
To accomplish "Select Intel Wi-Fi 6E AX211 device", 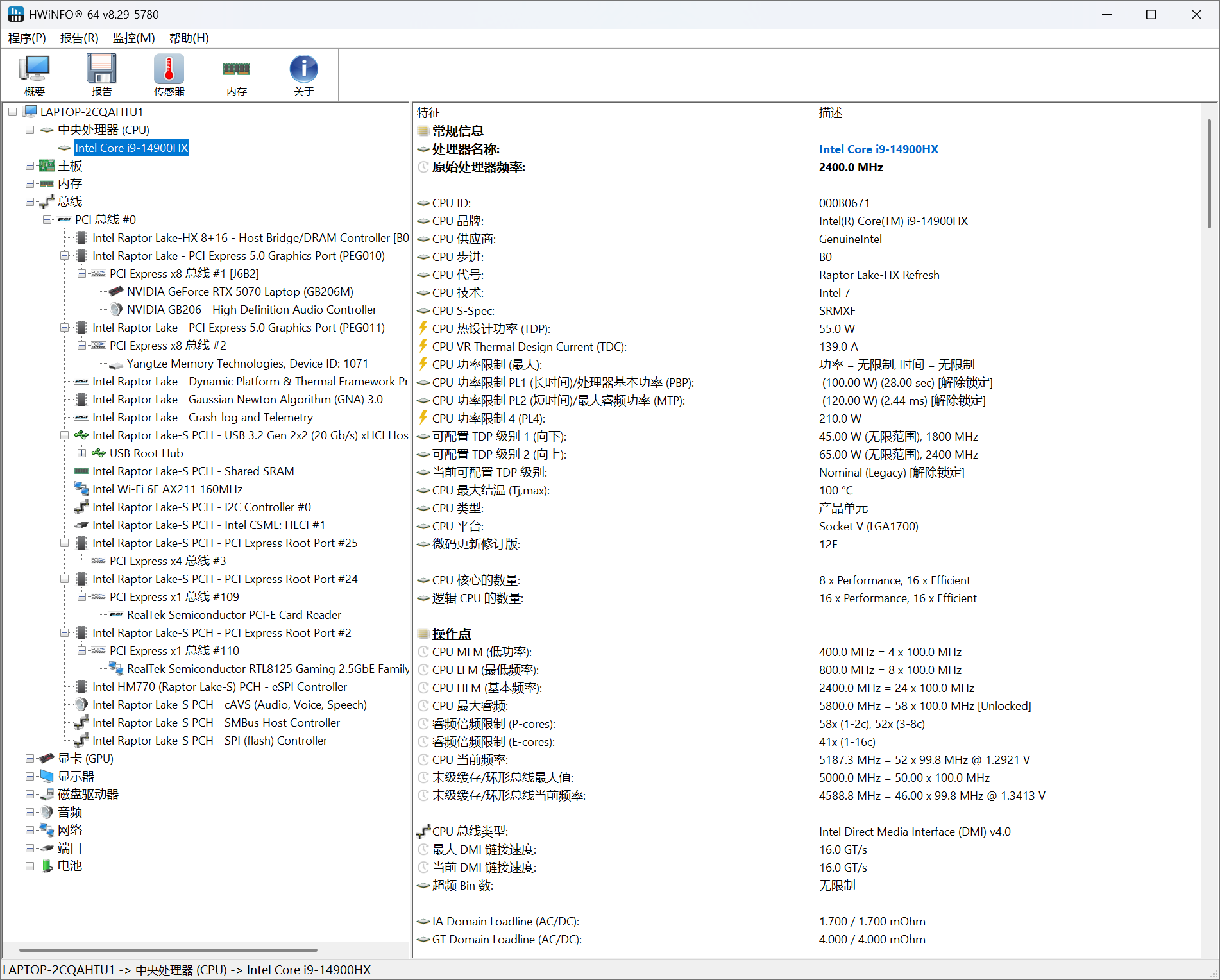I will point(167,489).
